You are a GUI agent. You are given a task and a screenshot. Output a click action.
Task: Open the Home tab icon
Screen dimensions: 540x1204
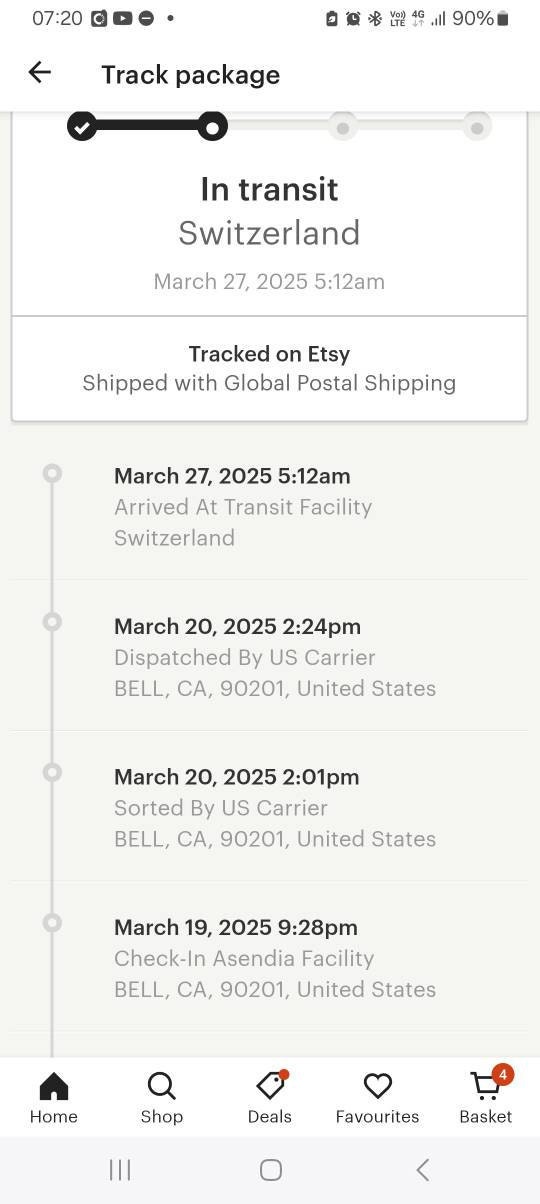pos(53,1086)
